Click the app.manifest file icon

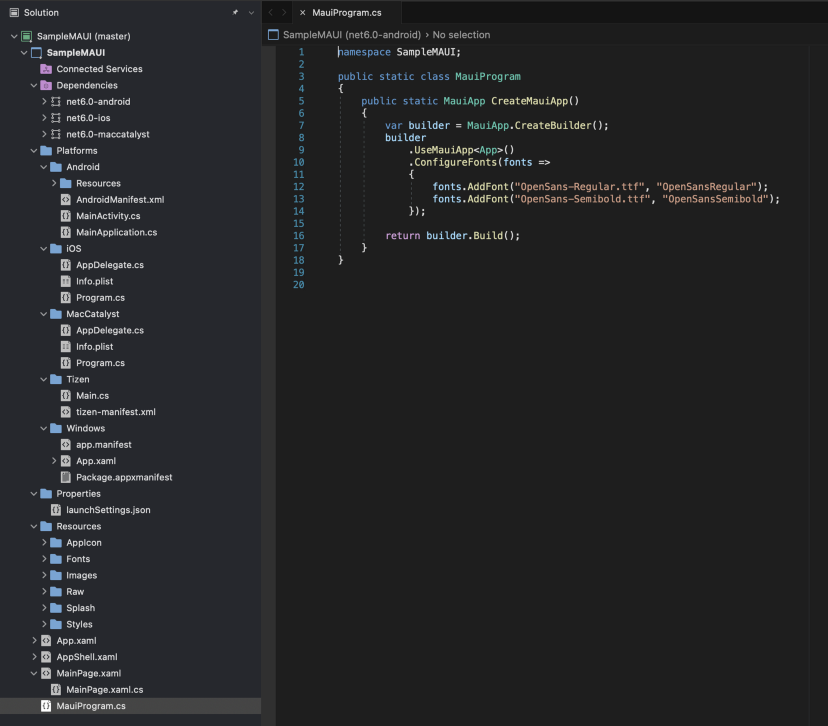(x=65, y=445)
